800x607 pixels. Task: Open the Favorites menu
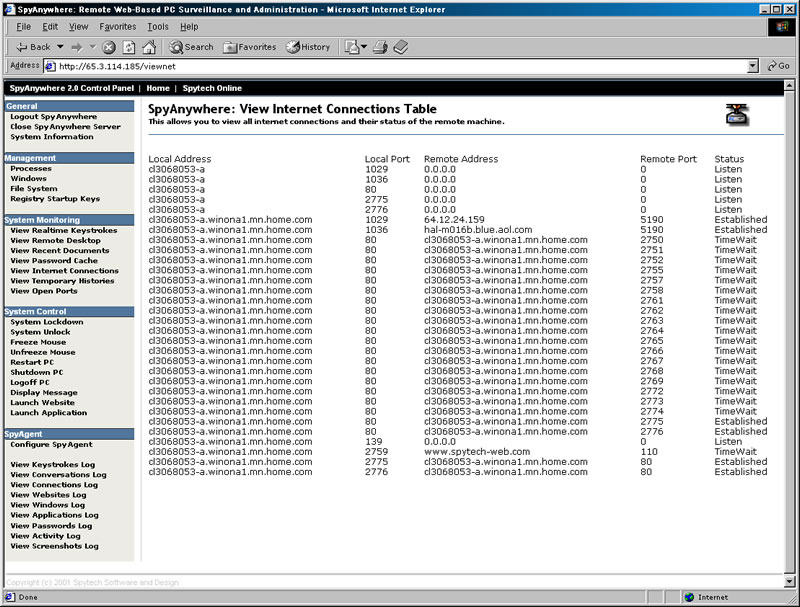tap(117, 27)
